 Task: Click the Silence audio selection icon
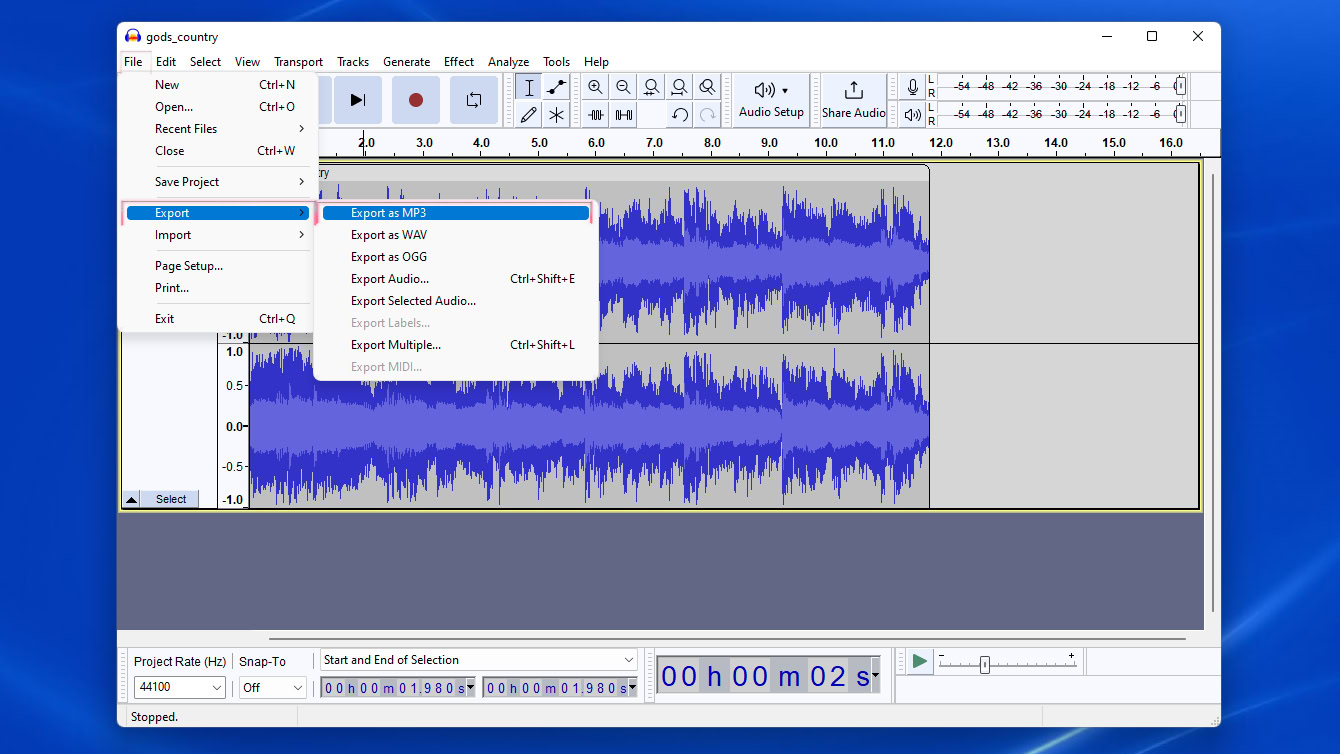(624, 115)
